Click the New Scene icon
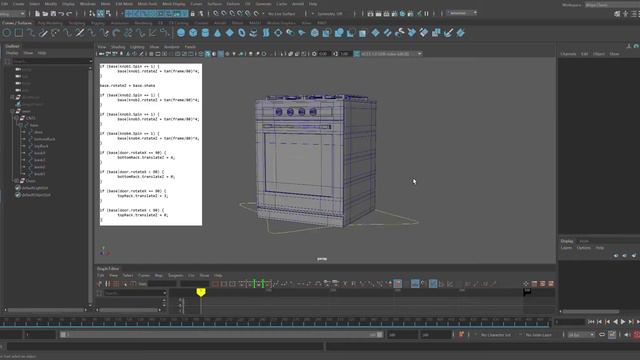 click(x=37, y=13)
